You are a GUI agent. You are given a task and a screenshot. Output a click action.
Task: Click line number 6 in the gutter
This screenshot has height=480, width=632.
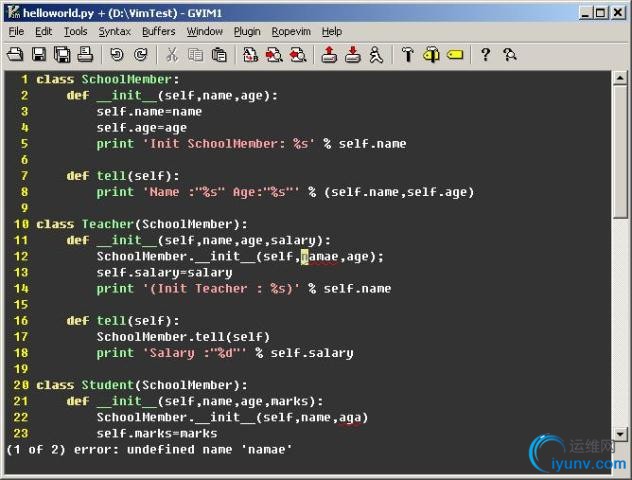[x=24, y=160]
